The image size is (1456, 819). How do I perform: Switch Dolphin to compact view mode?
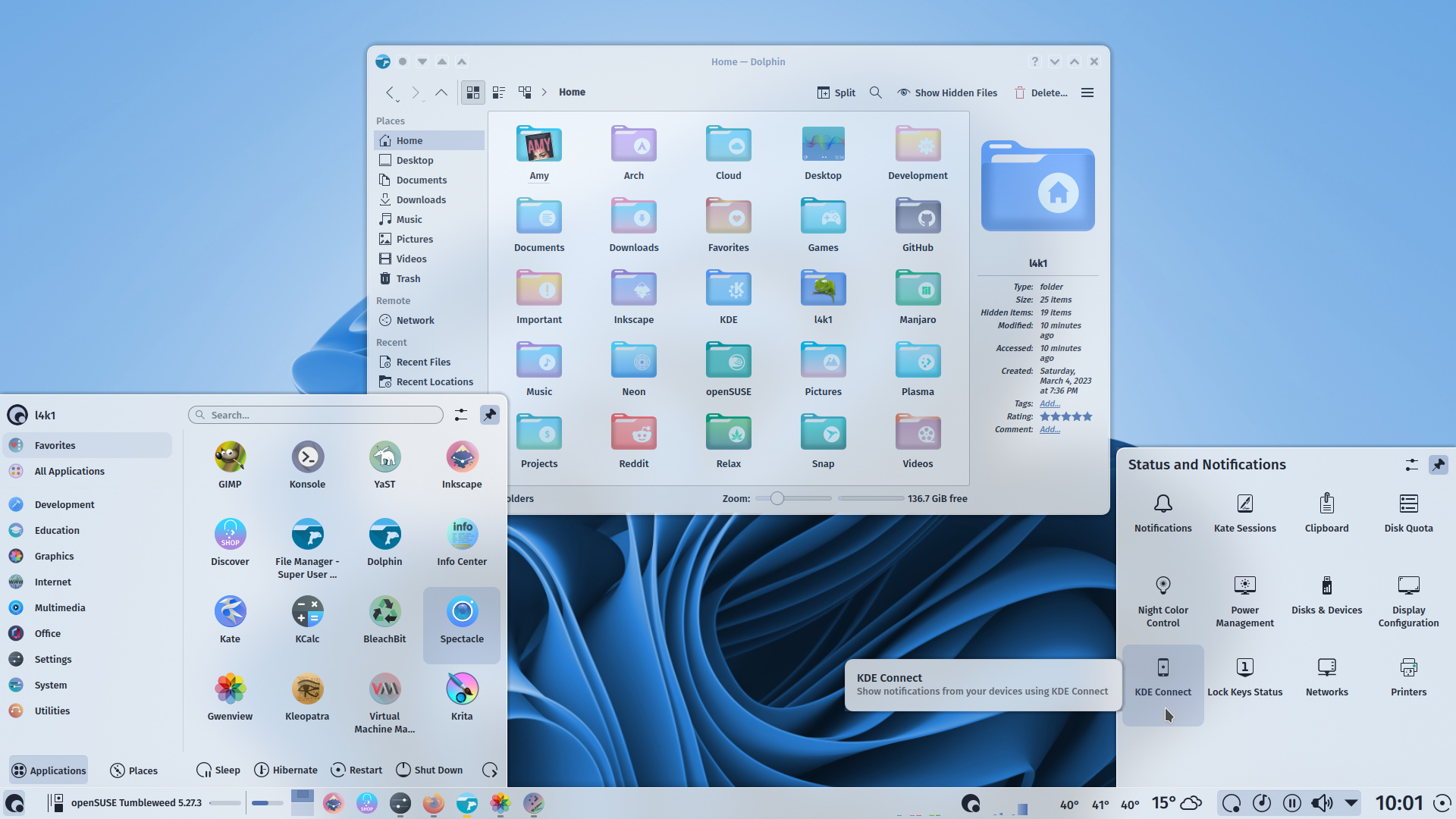click(499, 93)
